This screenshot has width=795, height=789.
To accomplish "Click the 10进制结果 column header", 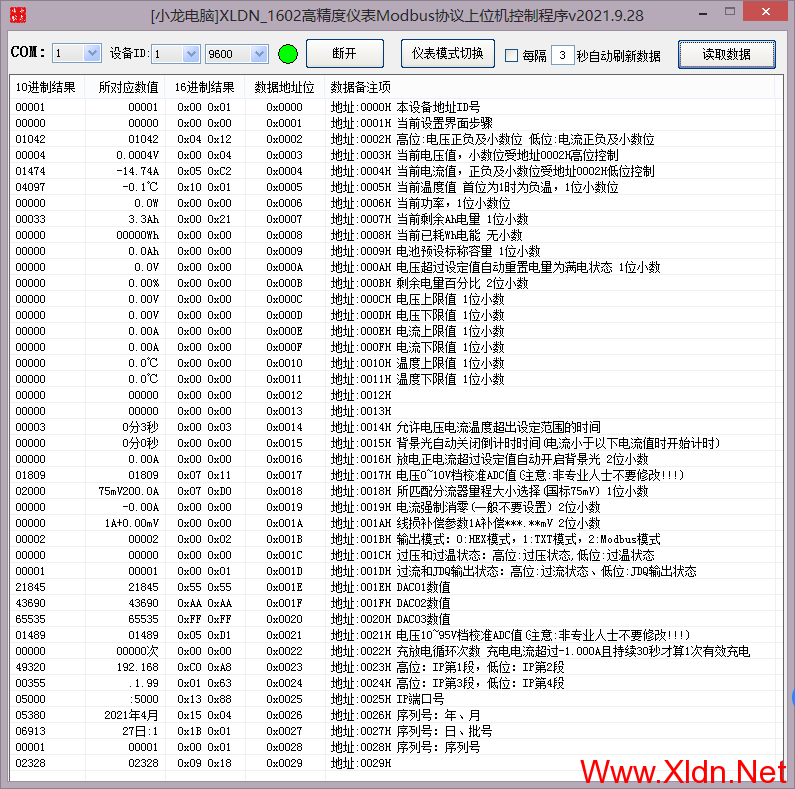I will (x=45, y=87).
